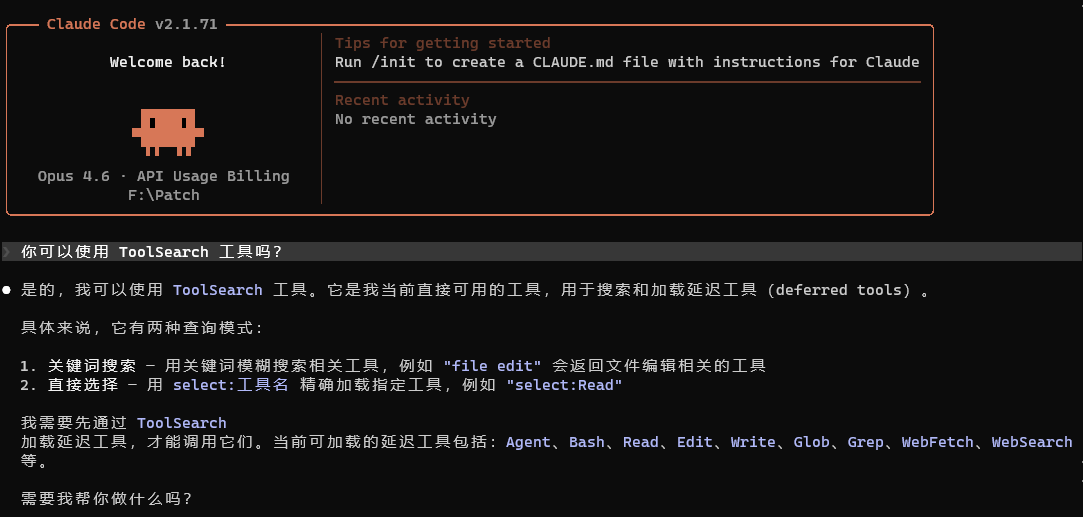Click the "select:Read" example string
Viewport: 1083px width, 517px height.
point(564,385)
